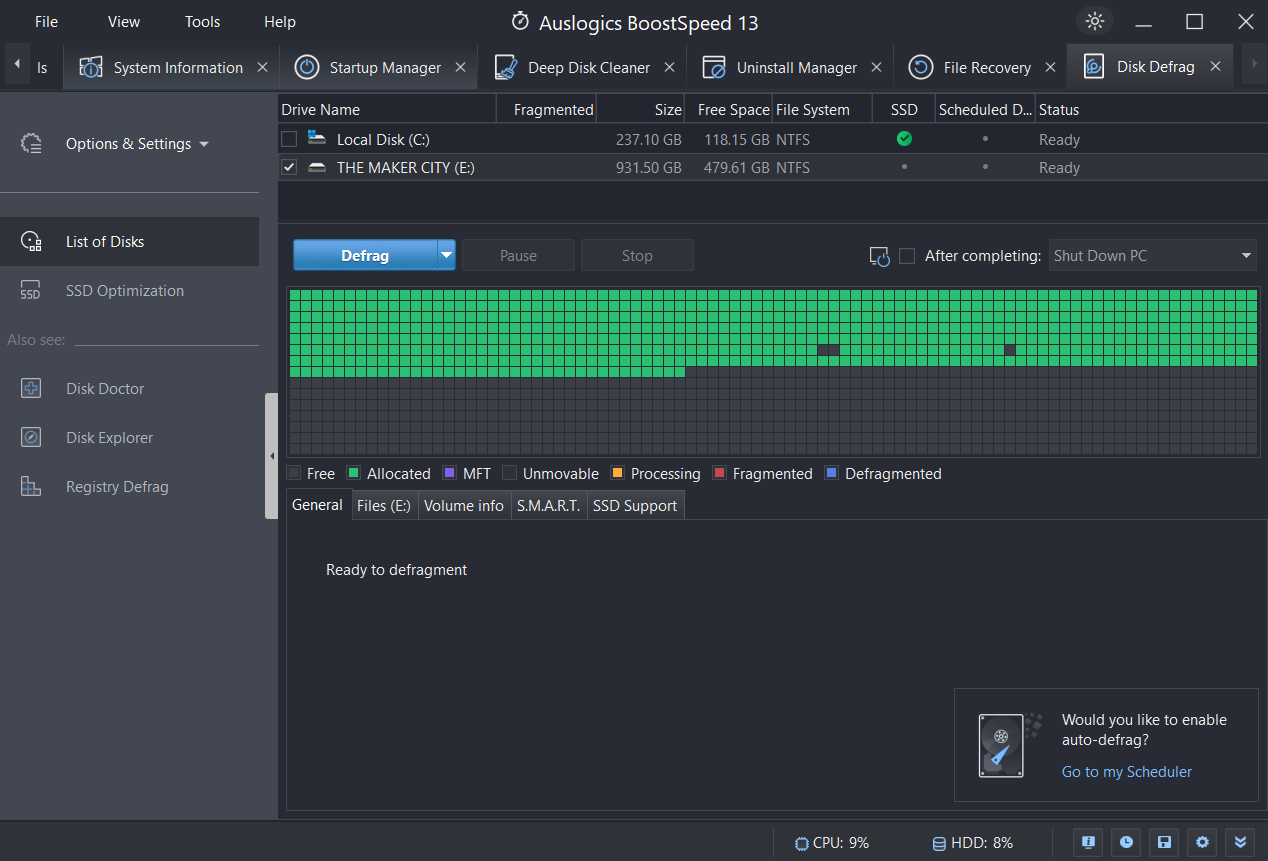Screen dimensions: 1268x861
Task: Click THE MAKER CITY (E:) drive icon
Action: point(317,167)
